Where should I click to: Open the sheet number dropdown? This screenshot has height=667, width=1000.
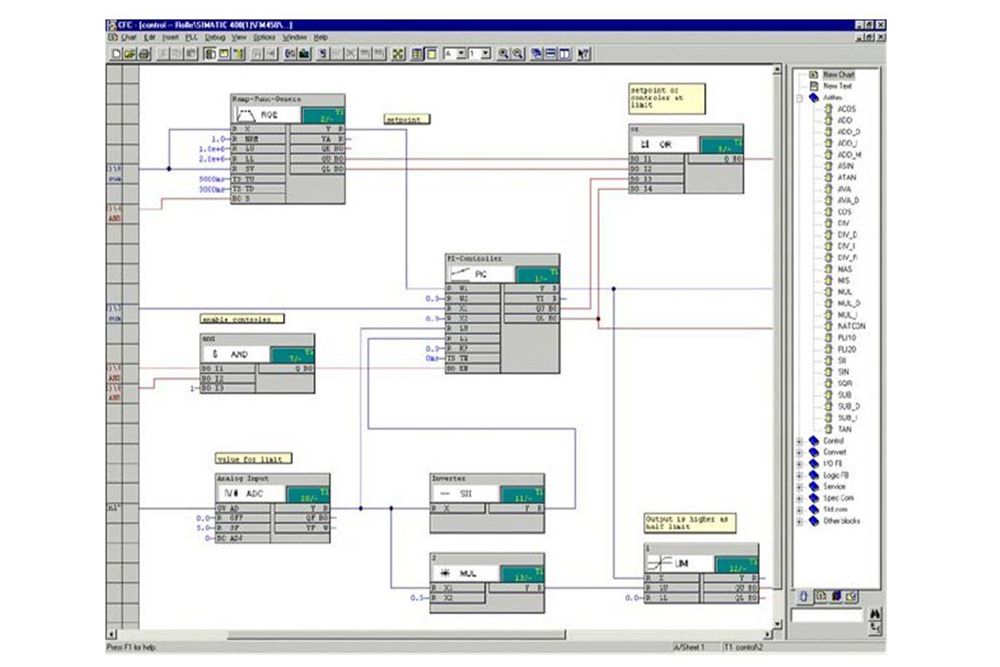click(x=485, y=53)
